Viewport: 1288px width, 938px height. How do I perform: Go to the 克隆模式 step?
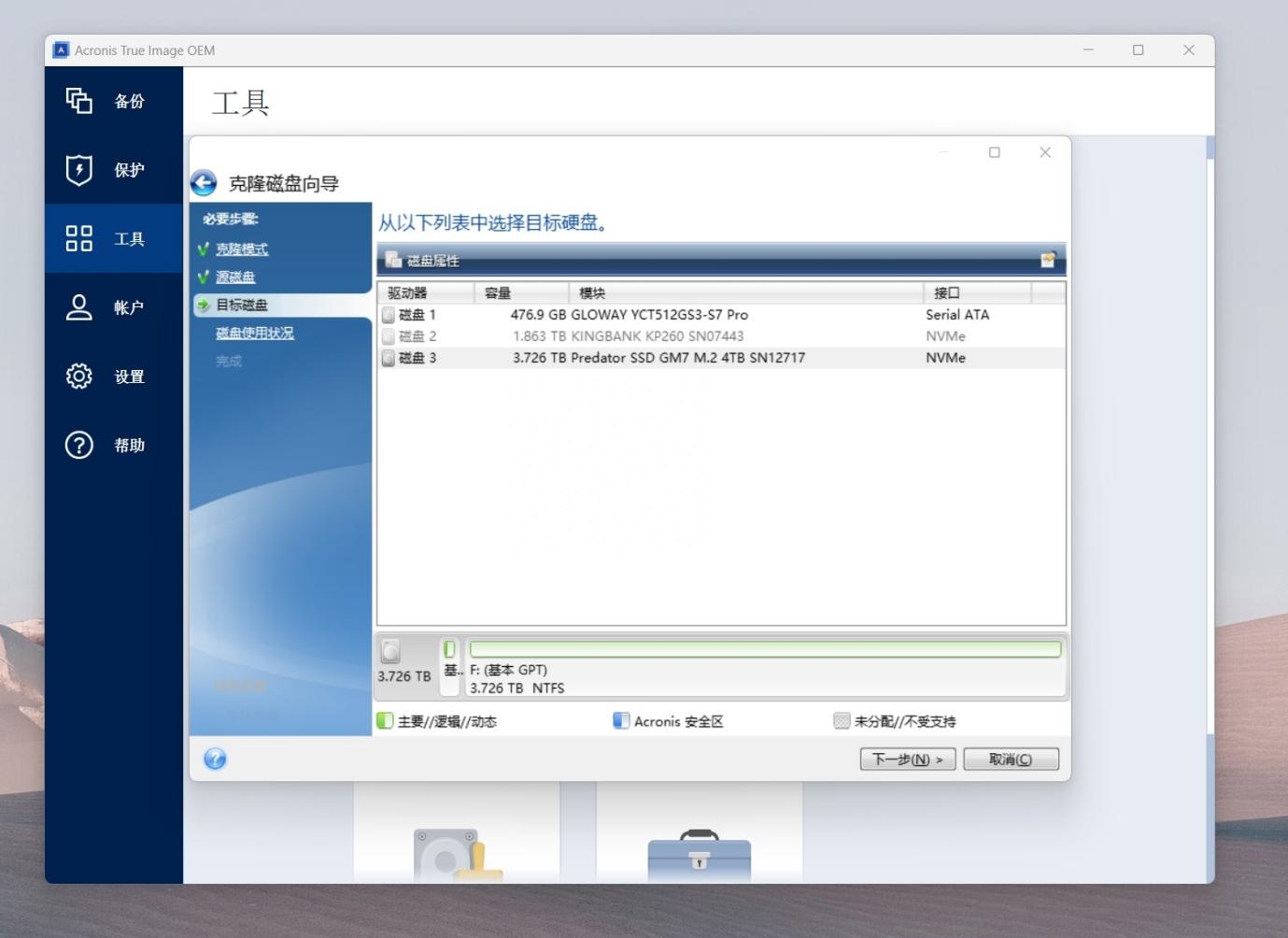242,249
